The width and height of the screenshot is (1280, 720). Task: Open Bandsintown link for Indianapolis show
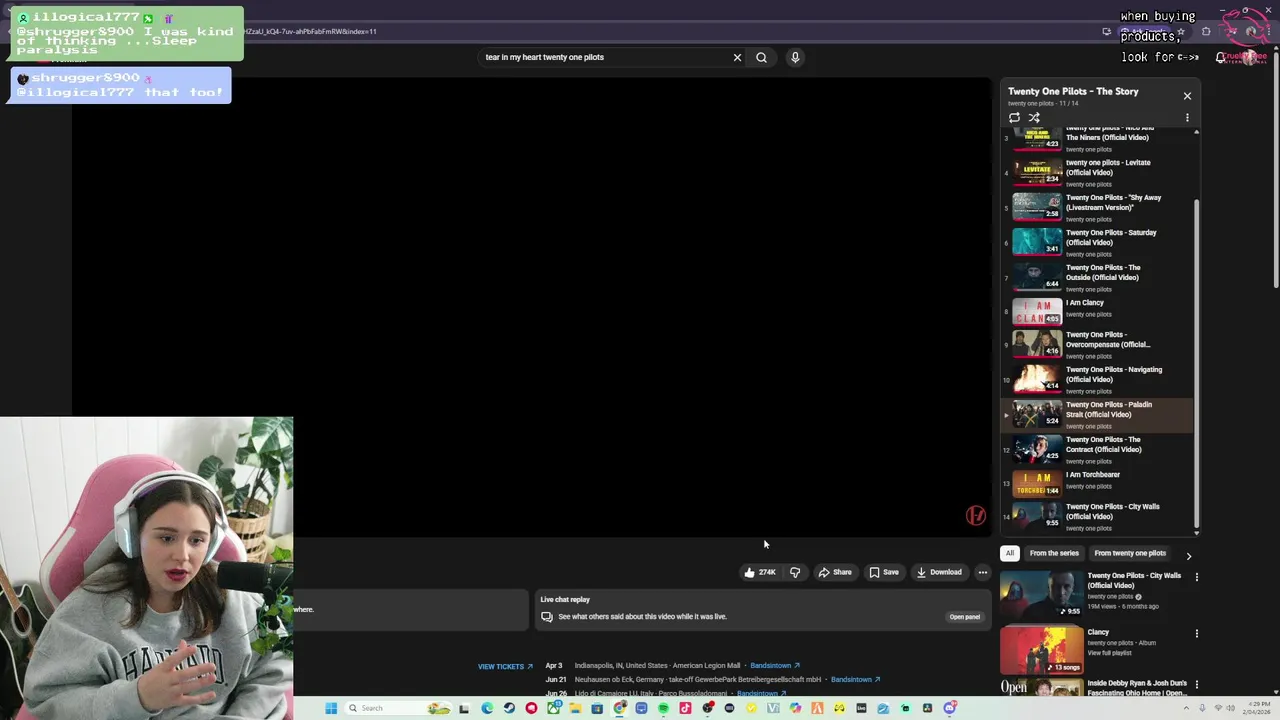tap(775, 665)
